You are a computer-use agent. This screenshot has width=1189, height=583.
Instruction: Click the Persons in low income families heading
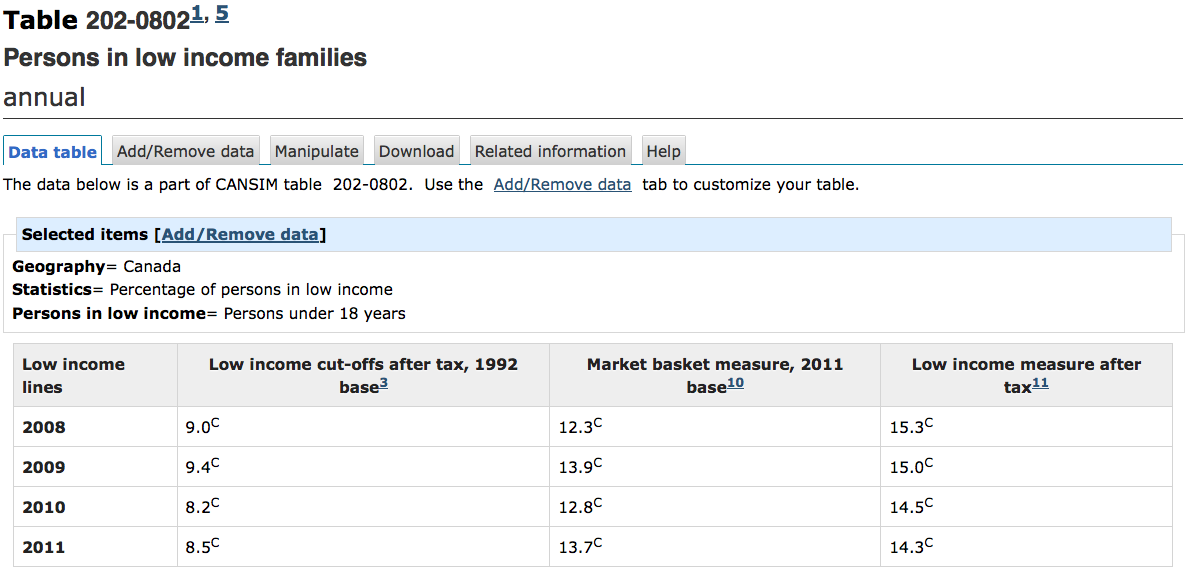[x=185, y=58]
